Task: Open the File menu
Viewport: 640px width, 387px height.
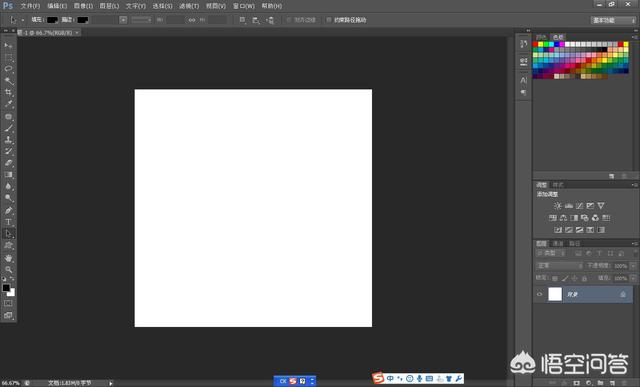Action: [x=30, y=6]
